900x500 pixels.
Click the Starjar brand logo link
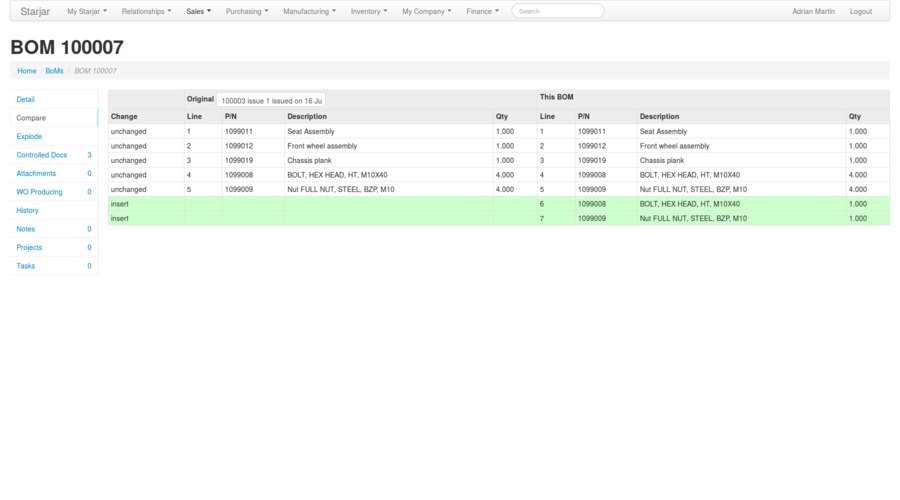[x=35, y=11]
